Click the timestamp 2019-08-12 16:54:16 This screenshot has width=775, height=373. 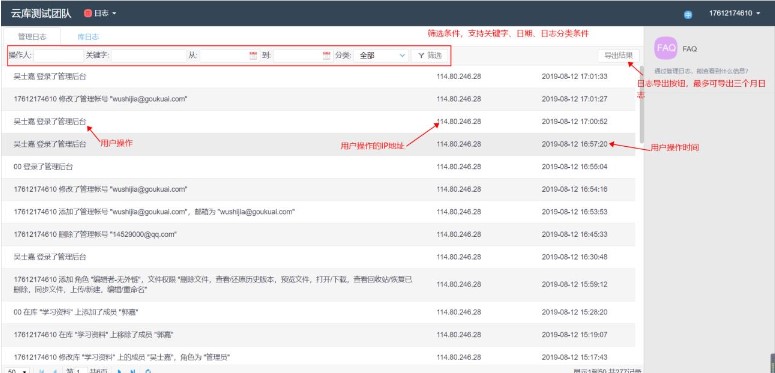pos(574,189)
